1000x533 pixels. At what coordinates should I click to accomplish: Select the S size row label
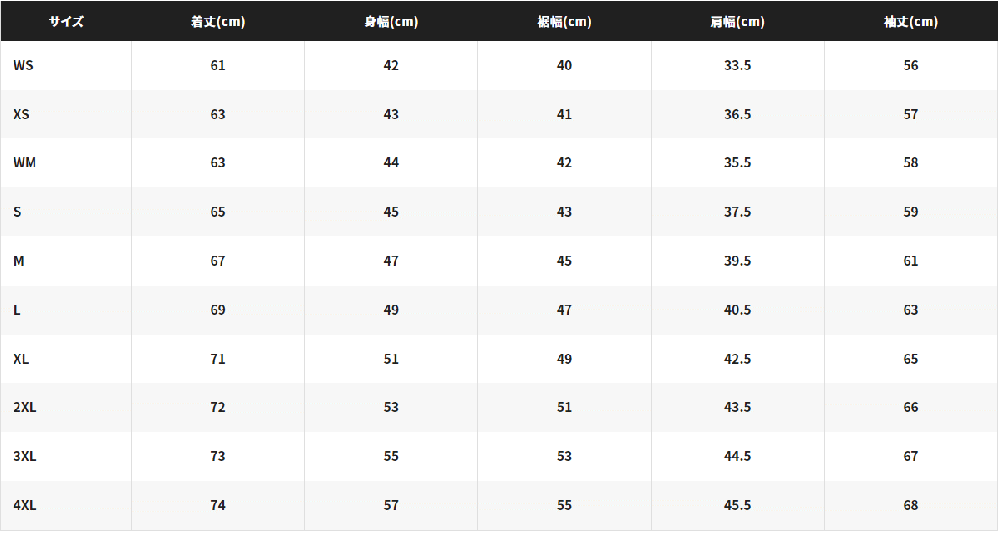pyautogui.click(x=17, y=212)
